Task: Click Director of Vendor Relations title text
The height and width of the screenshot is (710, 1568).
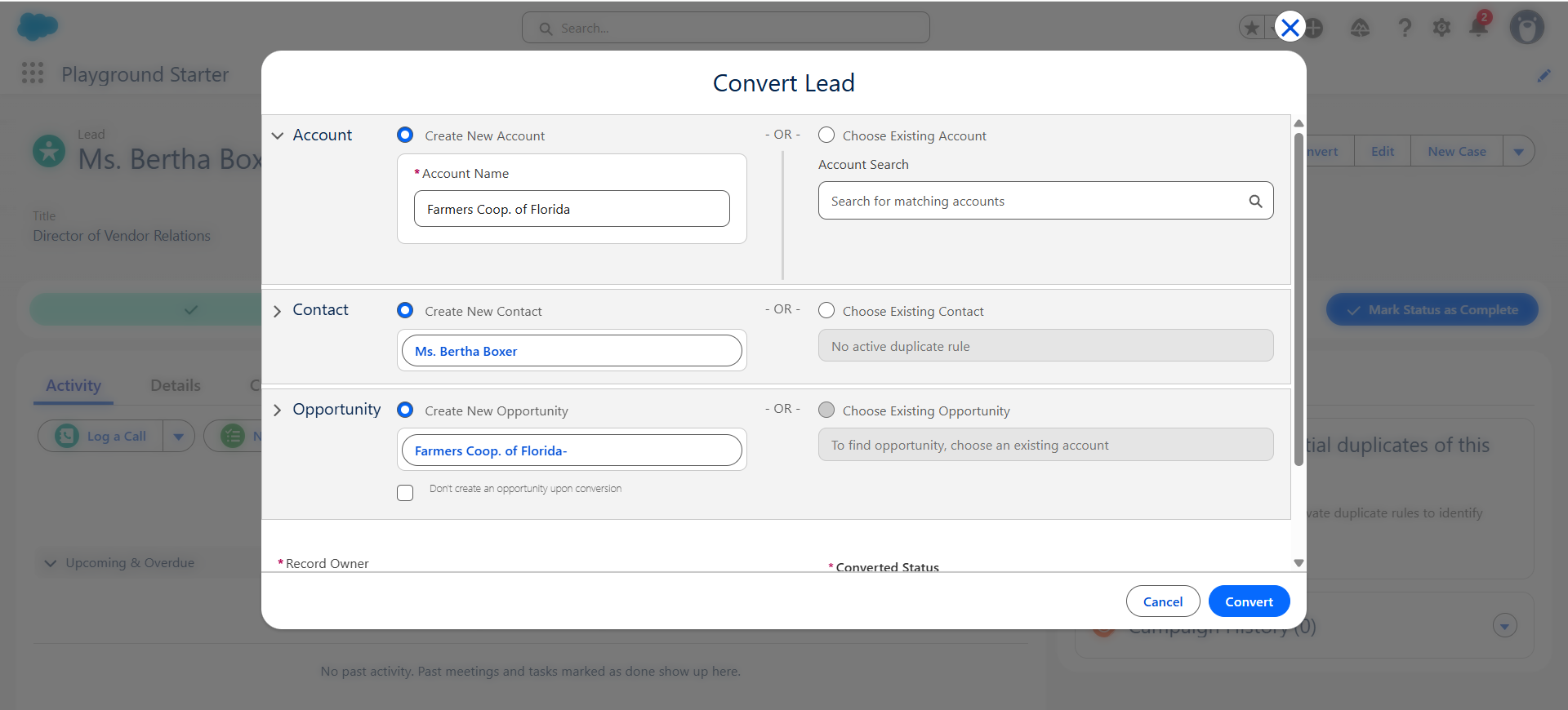Action: point(122,235)
